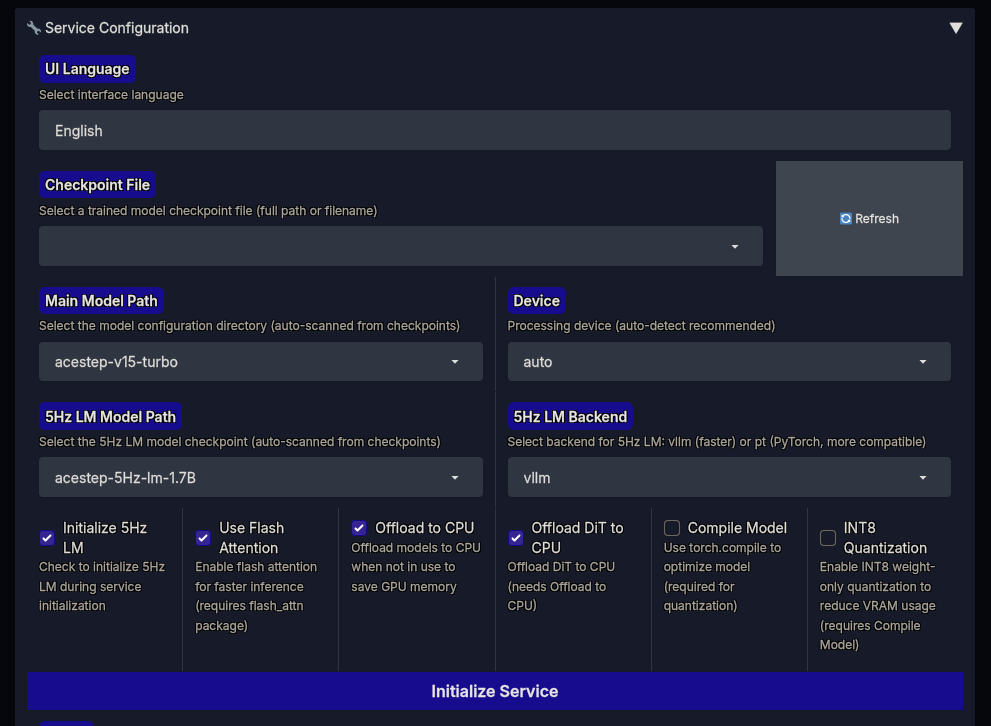991x726 pixels.
Task: Uncheck Offload to CPU checkbox
Action: click(x=359, y=528)
